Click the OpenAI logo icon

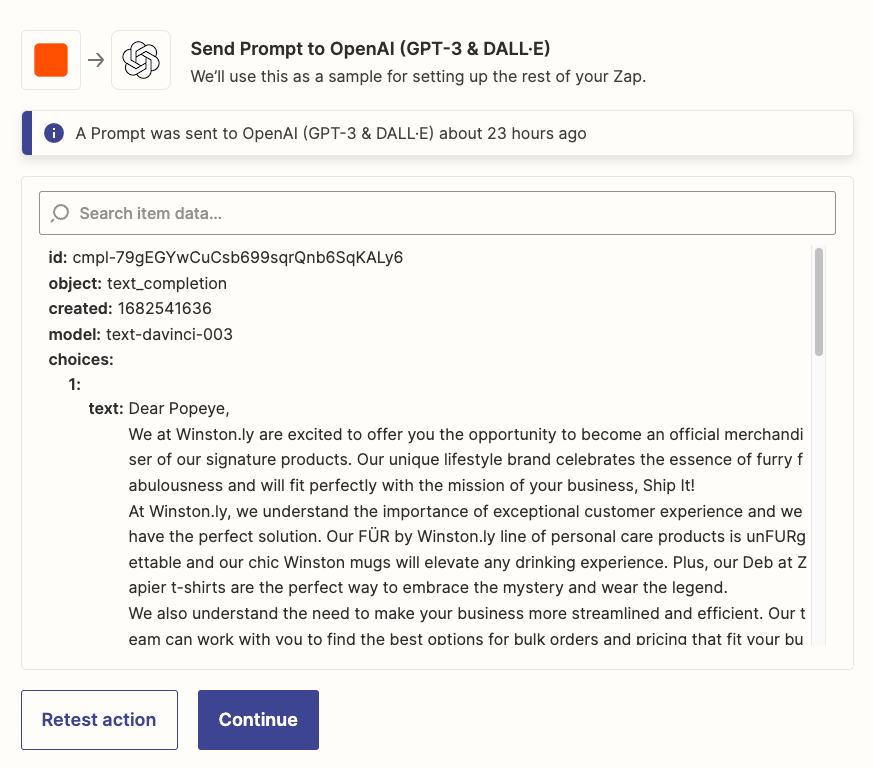[141, 60]
